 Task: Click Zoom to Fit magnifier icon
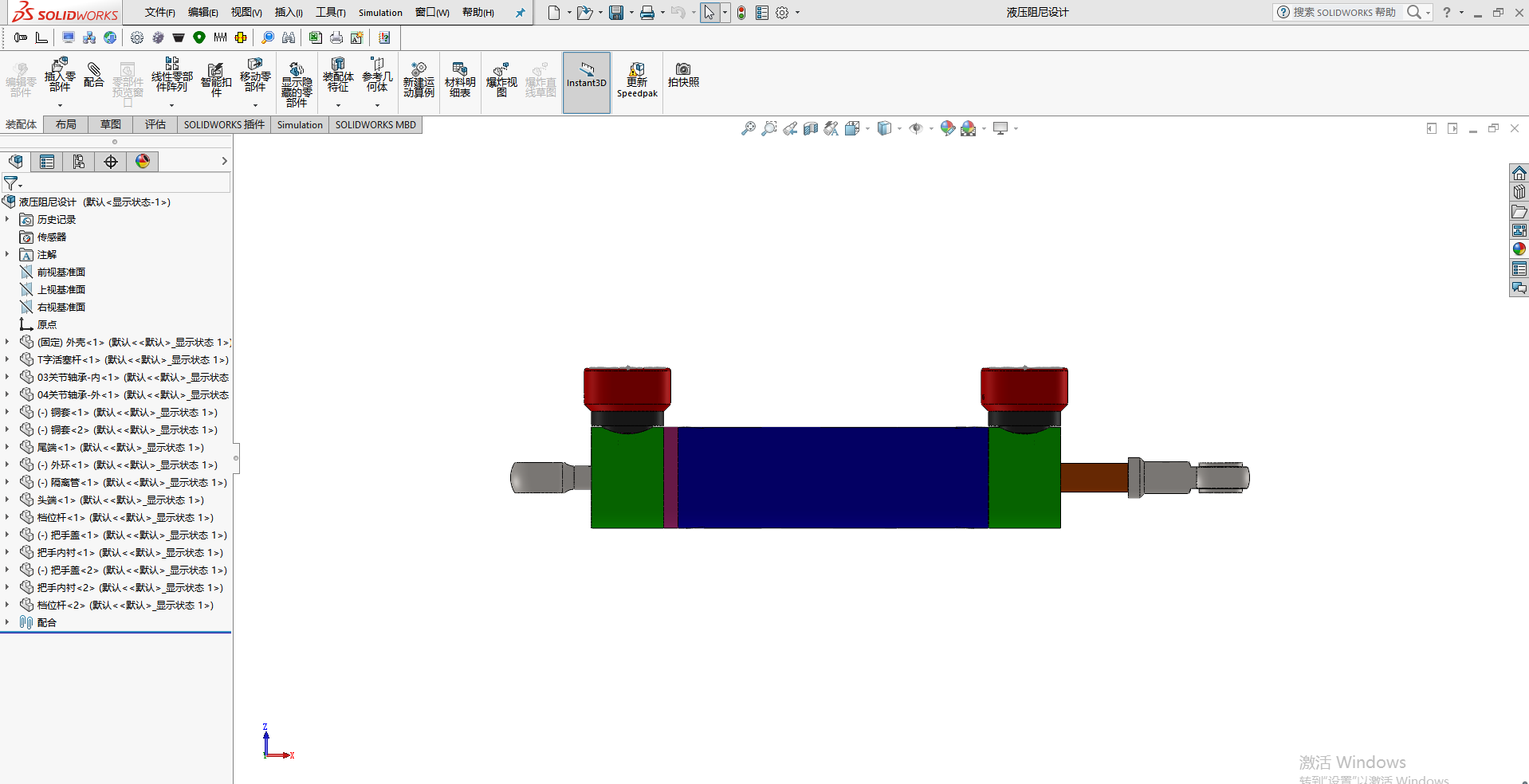748,128
